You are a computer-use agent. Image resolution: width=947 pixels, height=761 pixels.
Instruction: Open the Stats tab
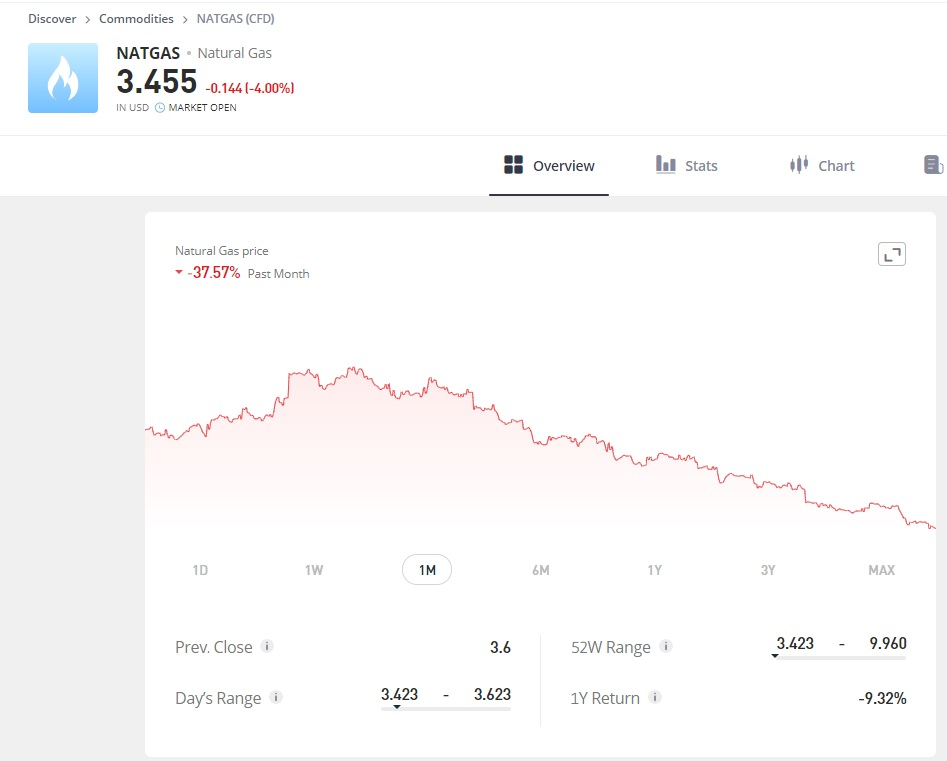click(x=687, y=166)
